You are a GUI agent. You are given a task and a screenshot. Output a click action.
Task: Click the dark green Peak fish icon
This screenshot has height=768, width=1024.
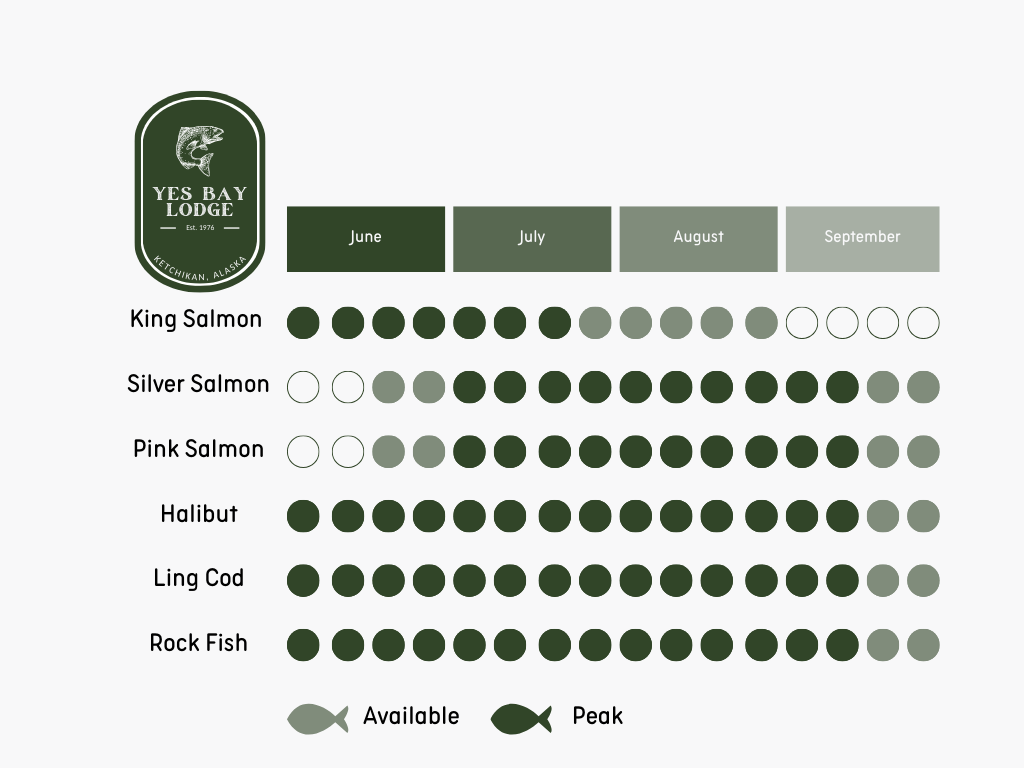click(x=521, y=718)
